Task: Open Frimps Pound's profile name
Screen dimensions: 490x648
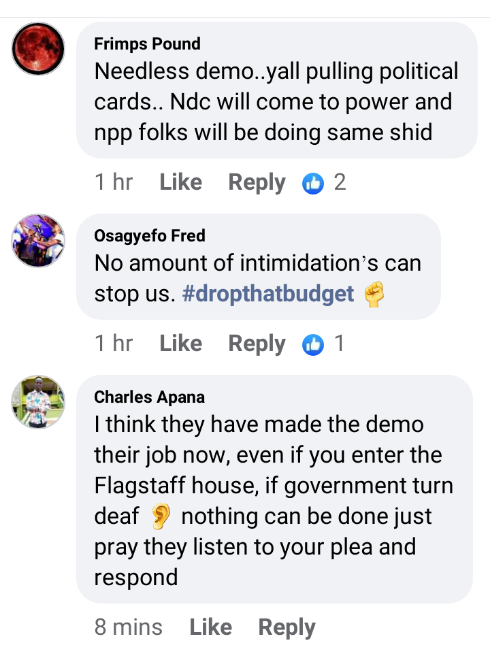Action: point(147,44)
